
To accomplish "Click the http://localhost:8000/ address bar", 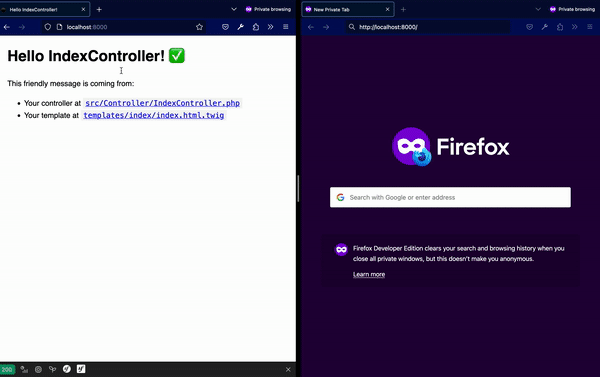I will tap(428, 27).
